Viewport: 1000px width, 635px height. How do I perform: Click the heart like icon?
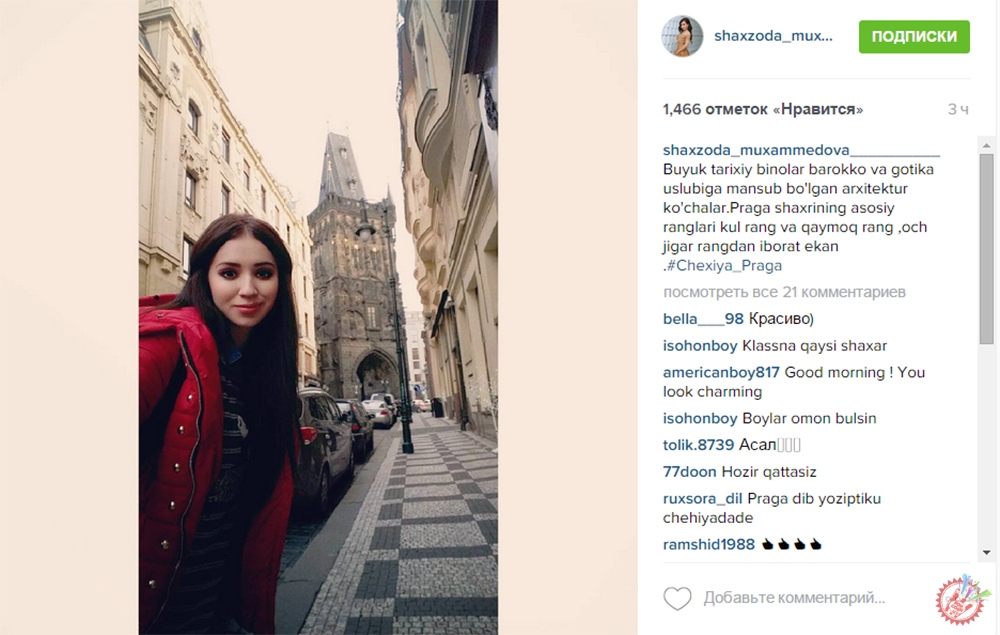tap(677, 598)
